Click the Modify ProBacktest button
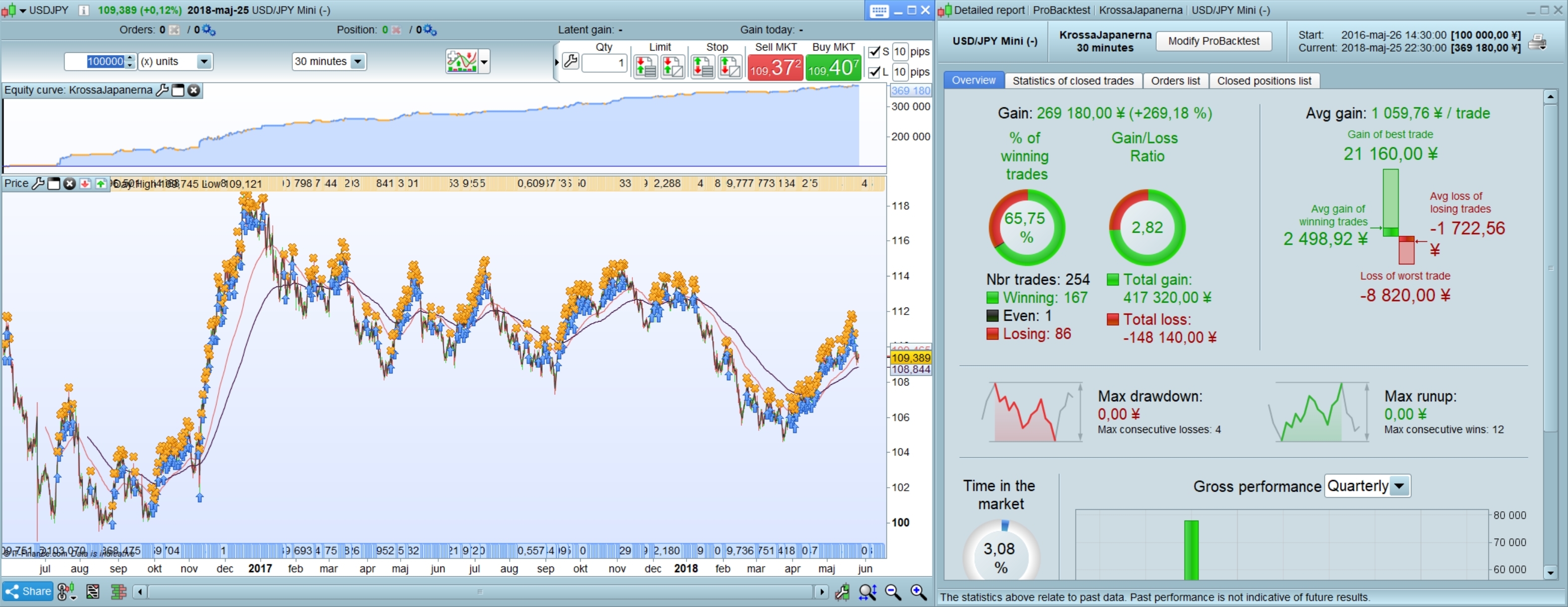Screen dimensions: 1568x607 tap(1213, 41)
